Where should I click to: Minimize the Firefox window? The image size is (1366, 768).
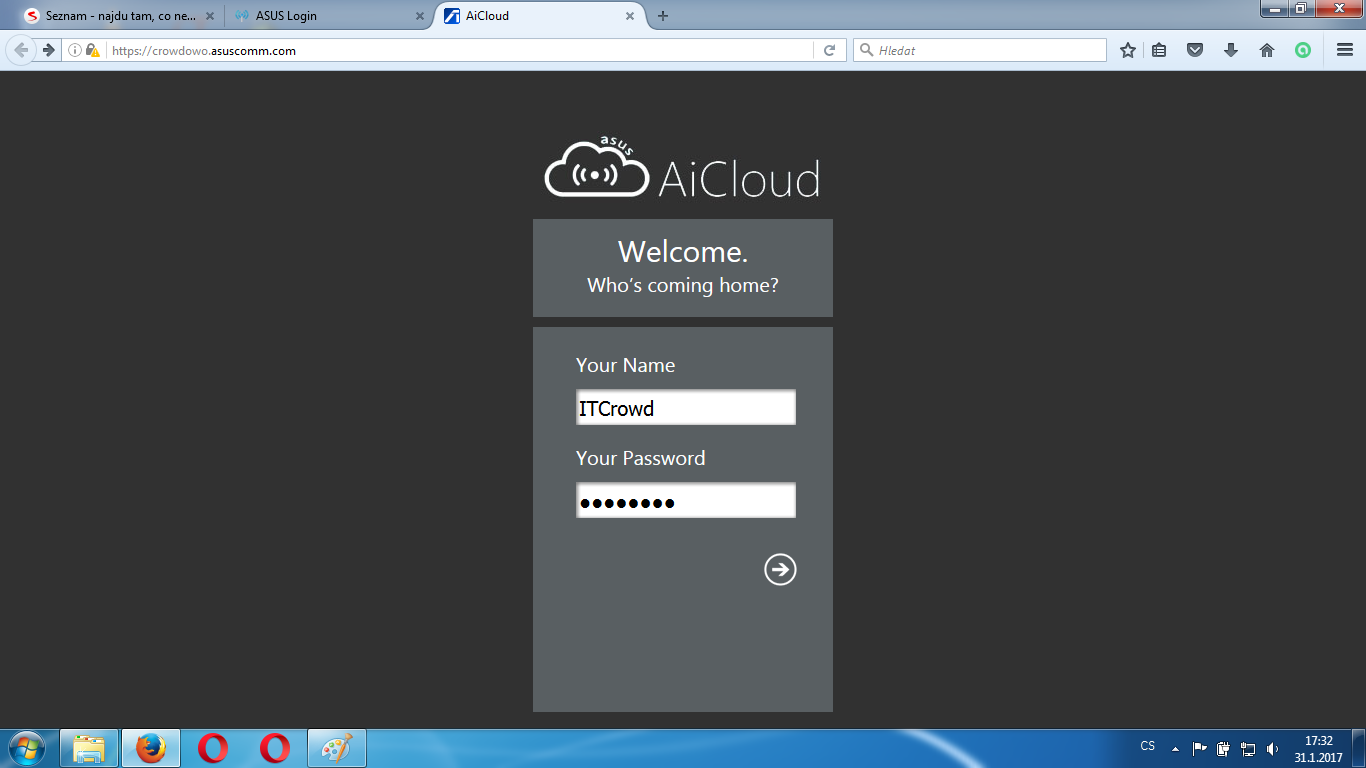tap(1274, 8)
